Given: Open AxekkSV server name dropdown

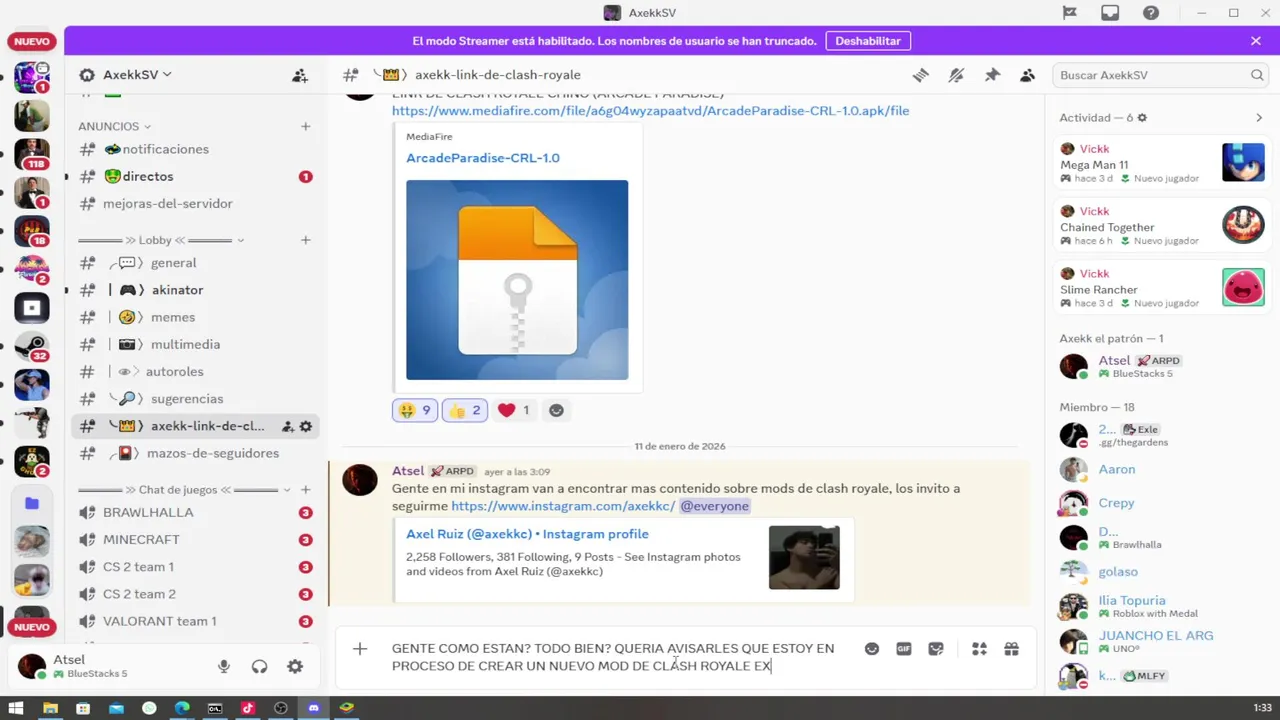Looking at the screenshot, I should tap(137, 75).
